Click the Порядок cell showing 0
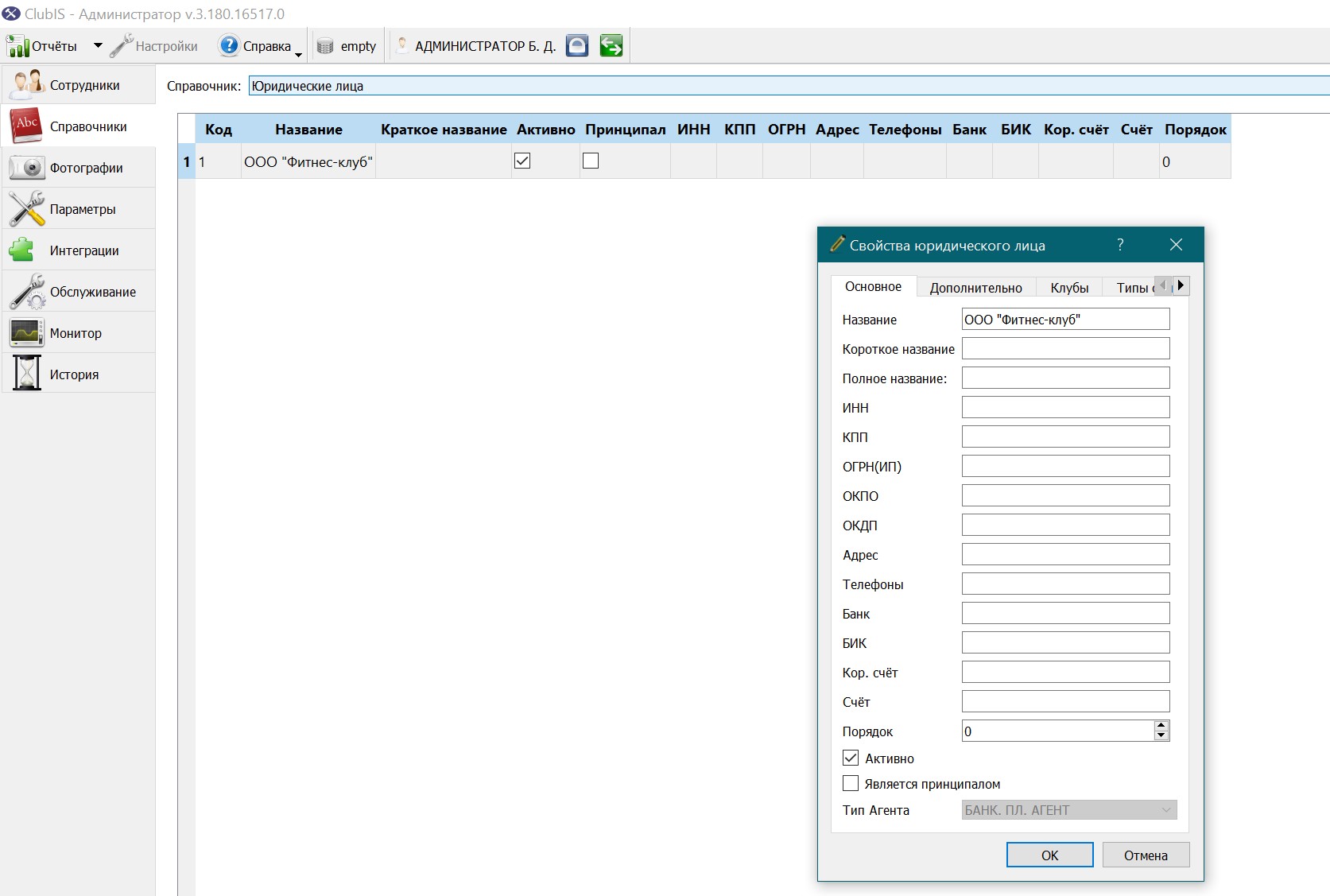 (1195, 161)
